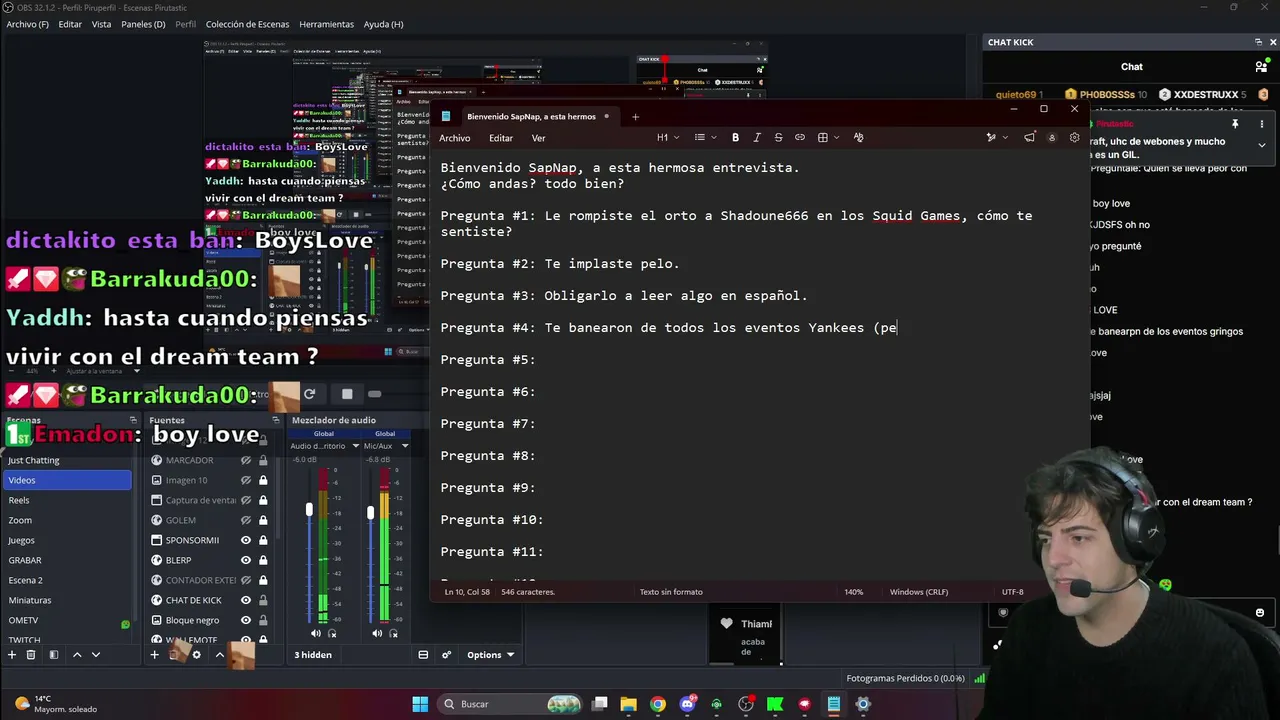Open Notepad account icon
The image size is (1280, 720).
click(1051, 137)
